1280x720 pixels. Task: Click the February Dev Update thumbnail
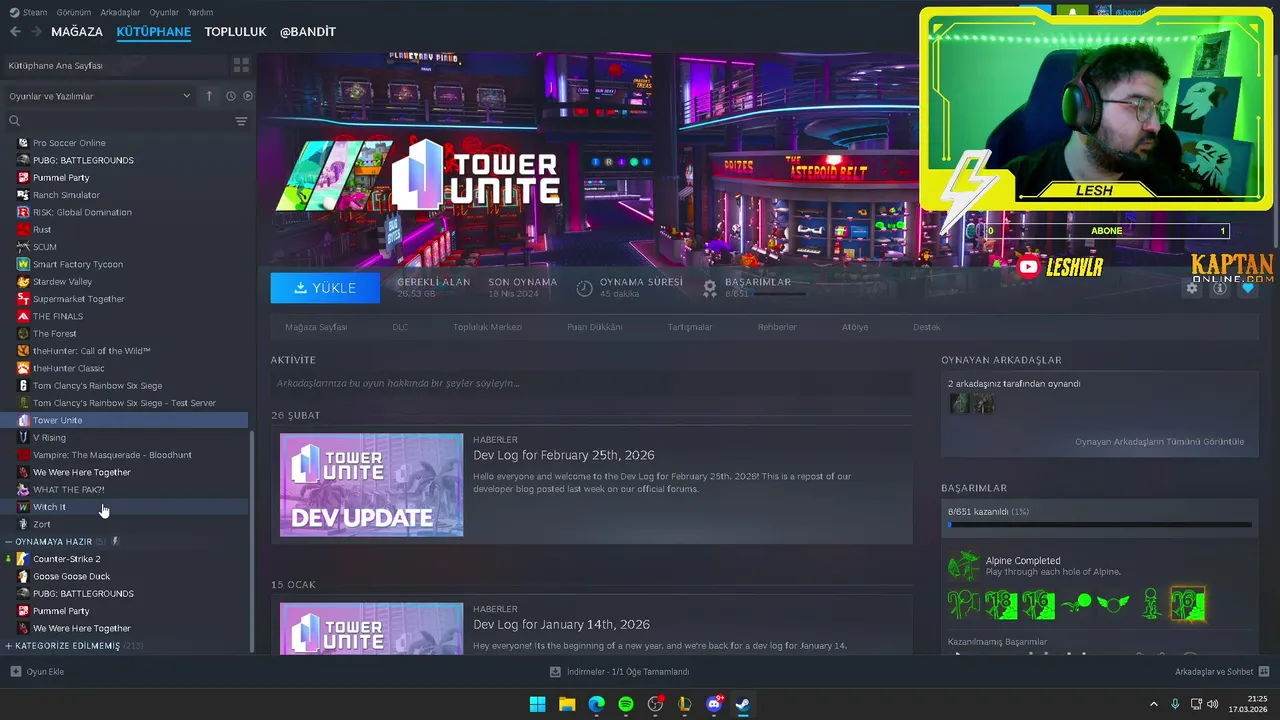pos(371,485)
